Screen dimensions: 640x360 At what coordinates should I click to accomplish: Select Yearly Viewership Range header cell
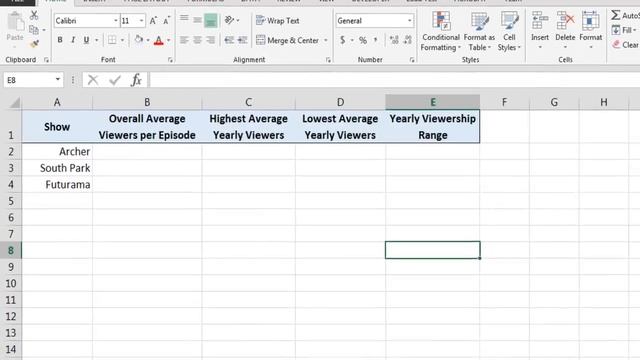(x=433, y=127)
